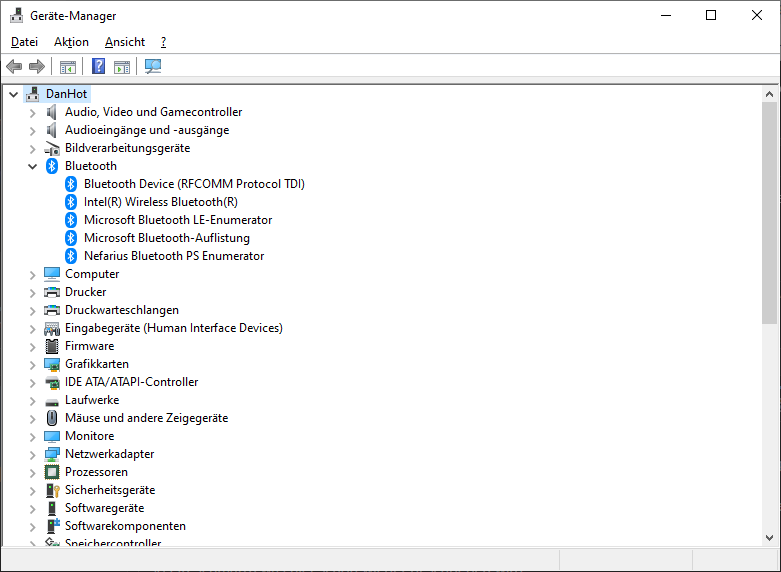Select the Laufwerke tree label
Viewport: 781px width, 572px height.
92,400
